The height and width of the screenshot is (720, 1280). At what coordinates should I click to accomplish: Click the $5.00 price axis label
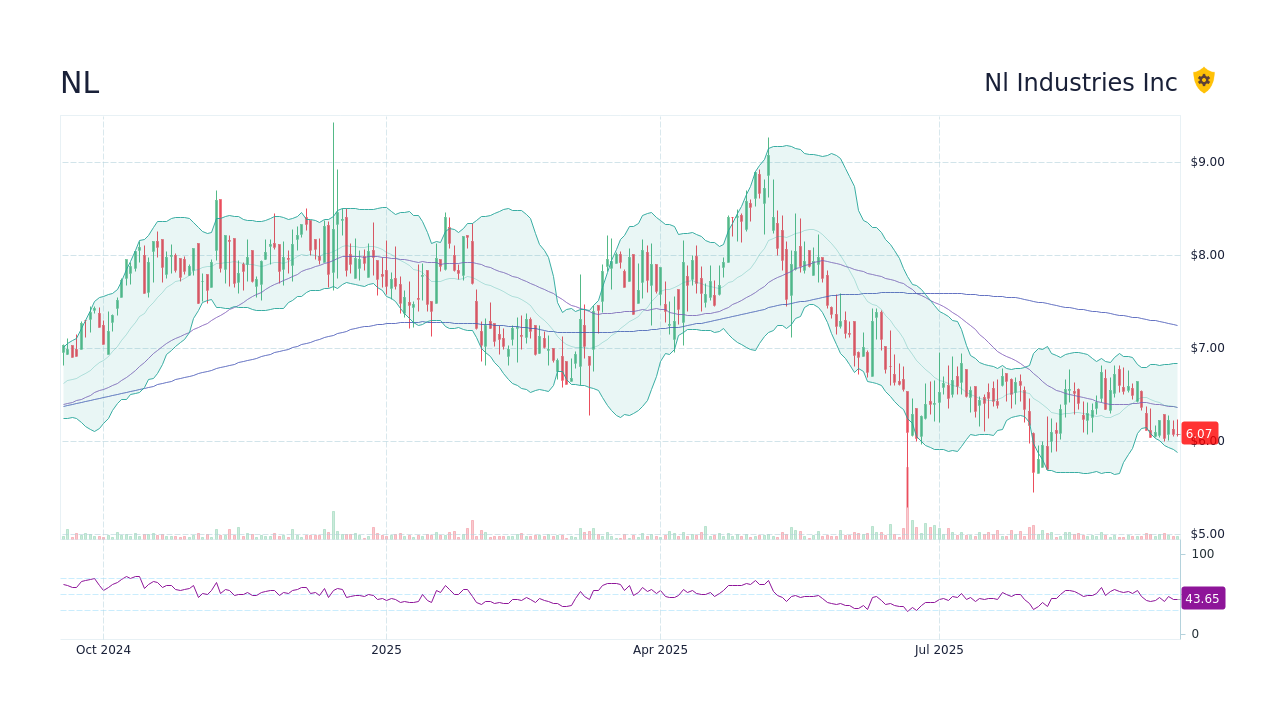(1207, 534)
